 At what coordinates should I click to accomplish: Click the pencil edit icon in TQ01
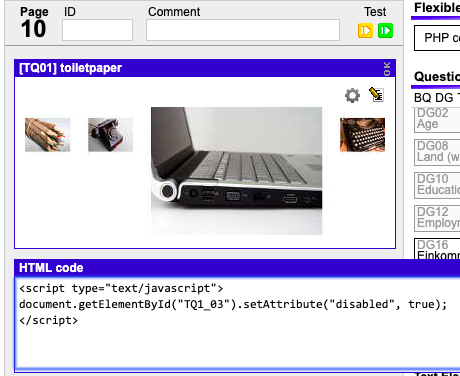pyautogui.click(x=376, y=95)
